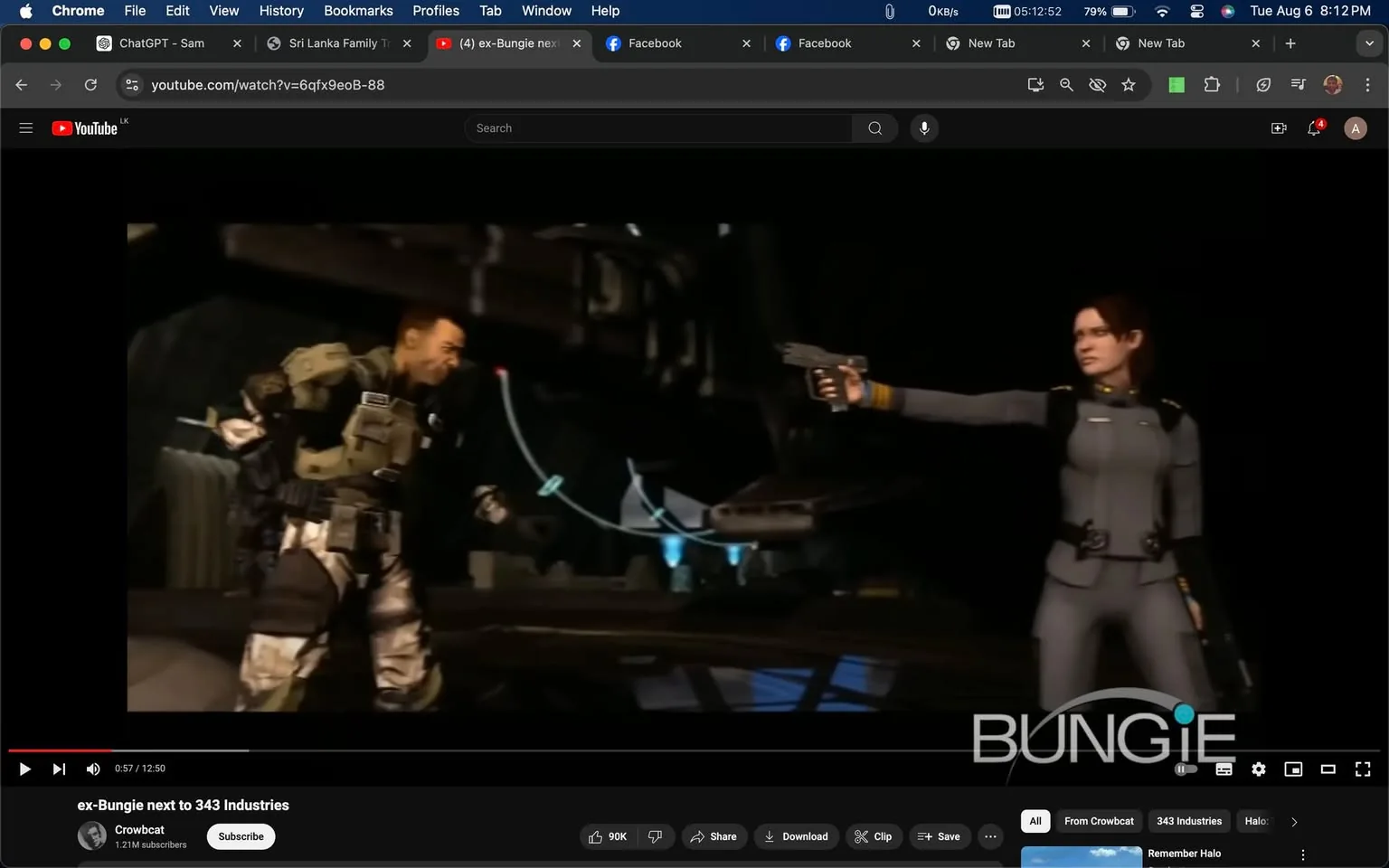This screenshot has width=1389, height=868.
Task: Subscribe to the Crowbcat channel
Action: (x=240, y=836)
